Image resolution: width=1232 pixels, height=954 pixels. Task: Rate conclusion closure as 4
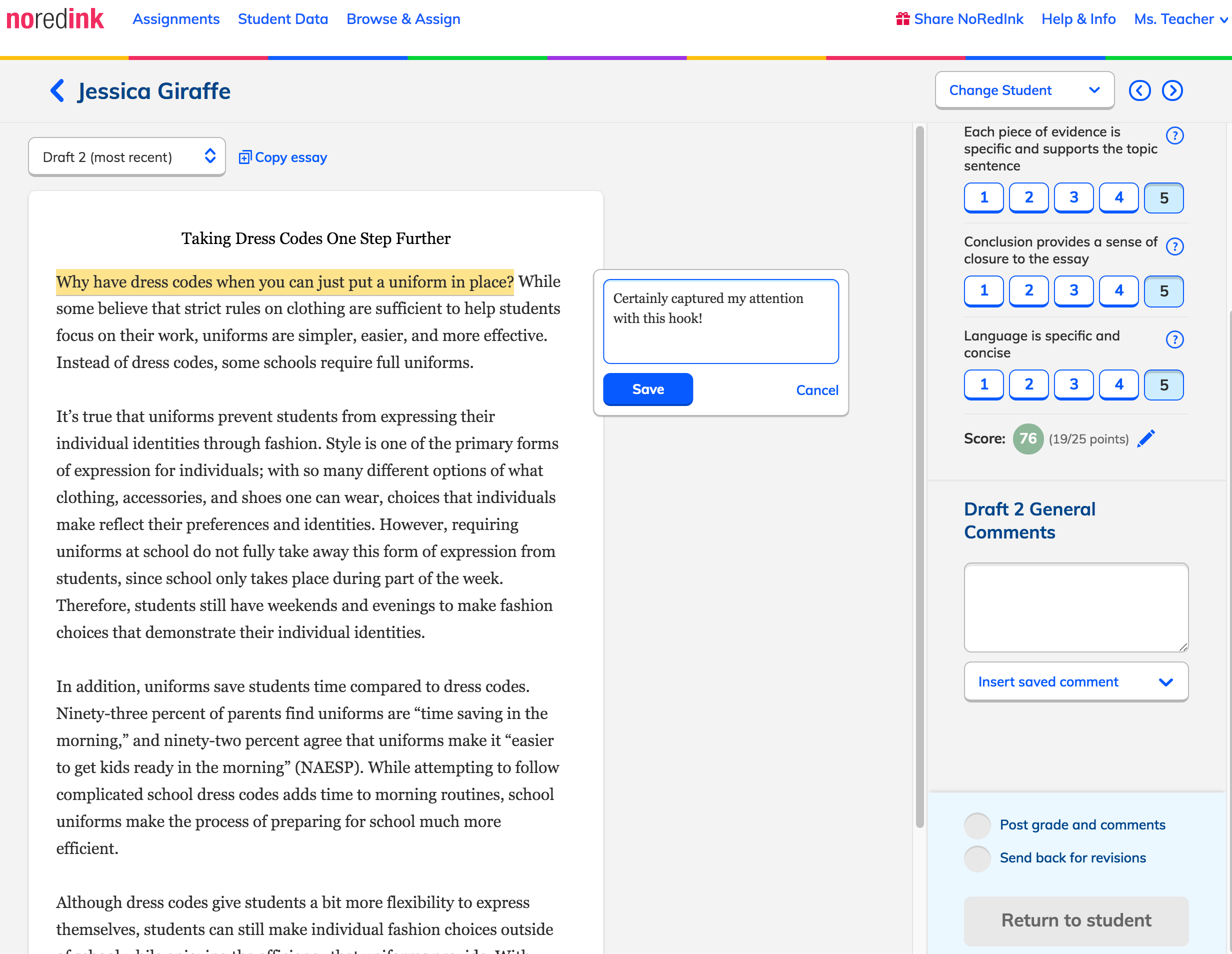1118,290
